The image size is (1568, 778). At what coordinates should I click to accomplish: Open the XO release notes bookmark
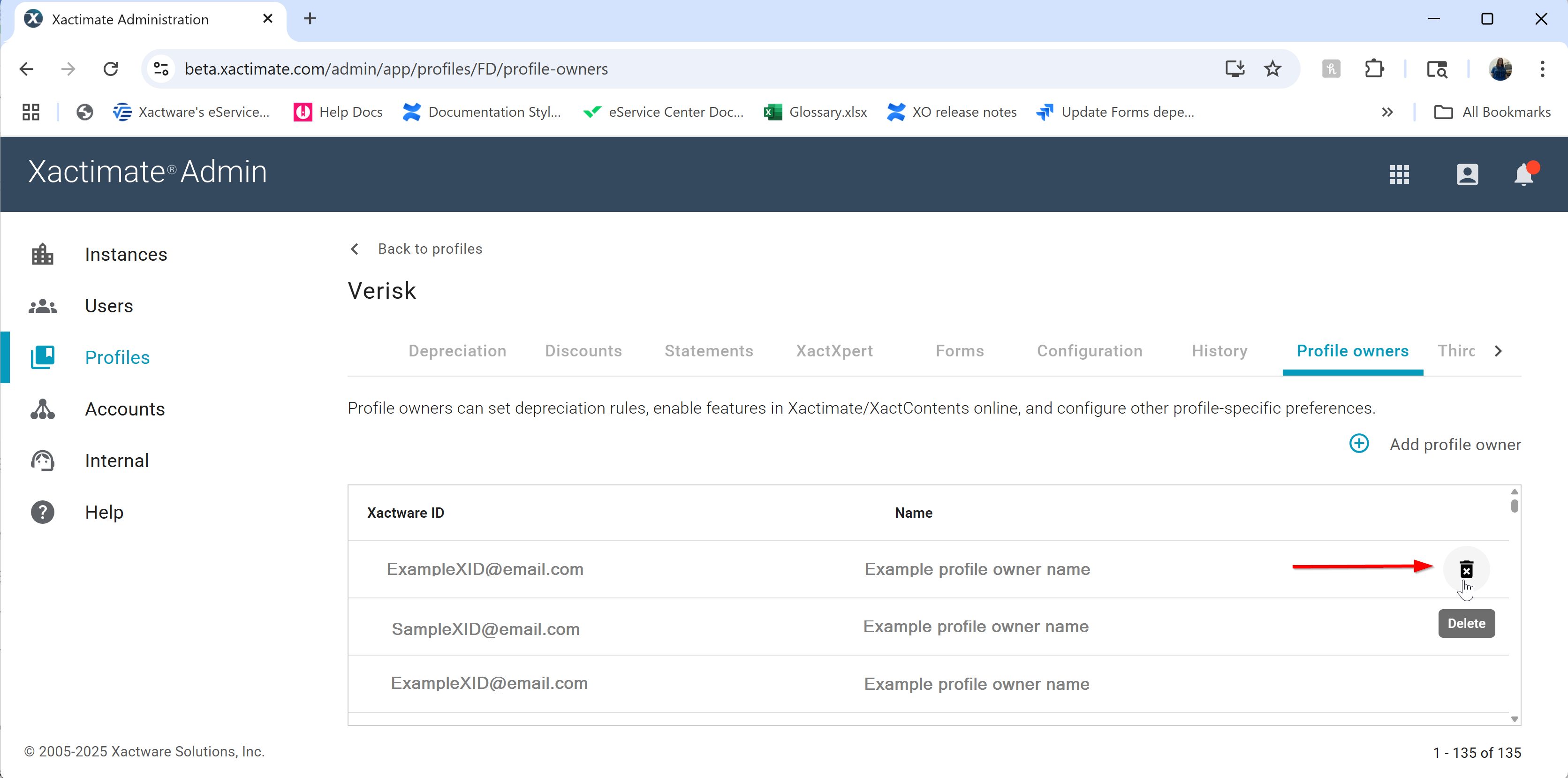952,112
